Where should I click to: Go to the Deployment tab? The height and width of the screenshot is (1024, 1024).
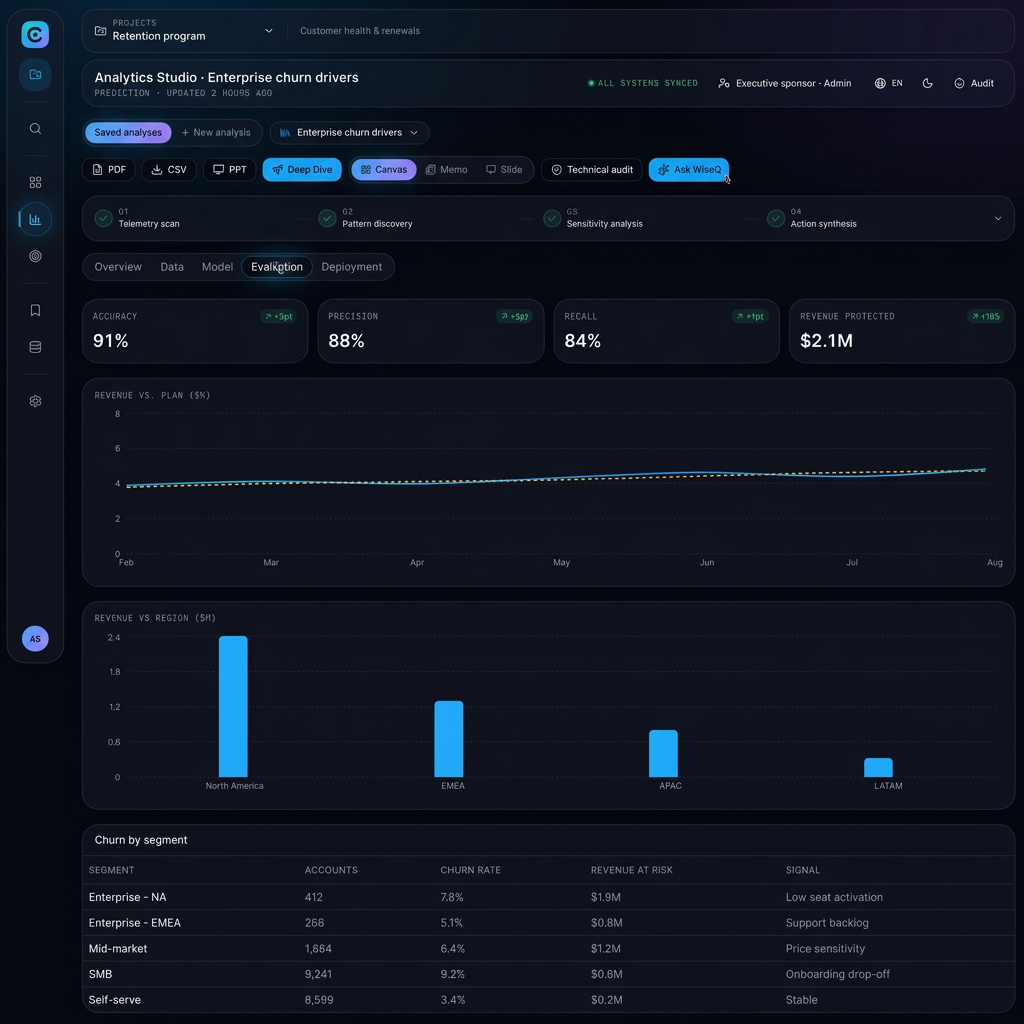pyautogui.click(x=351, y=267)
